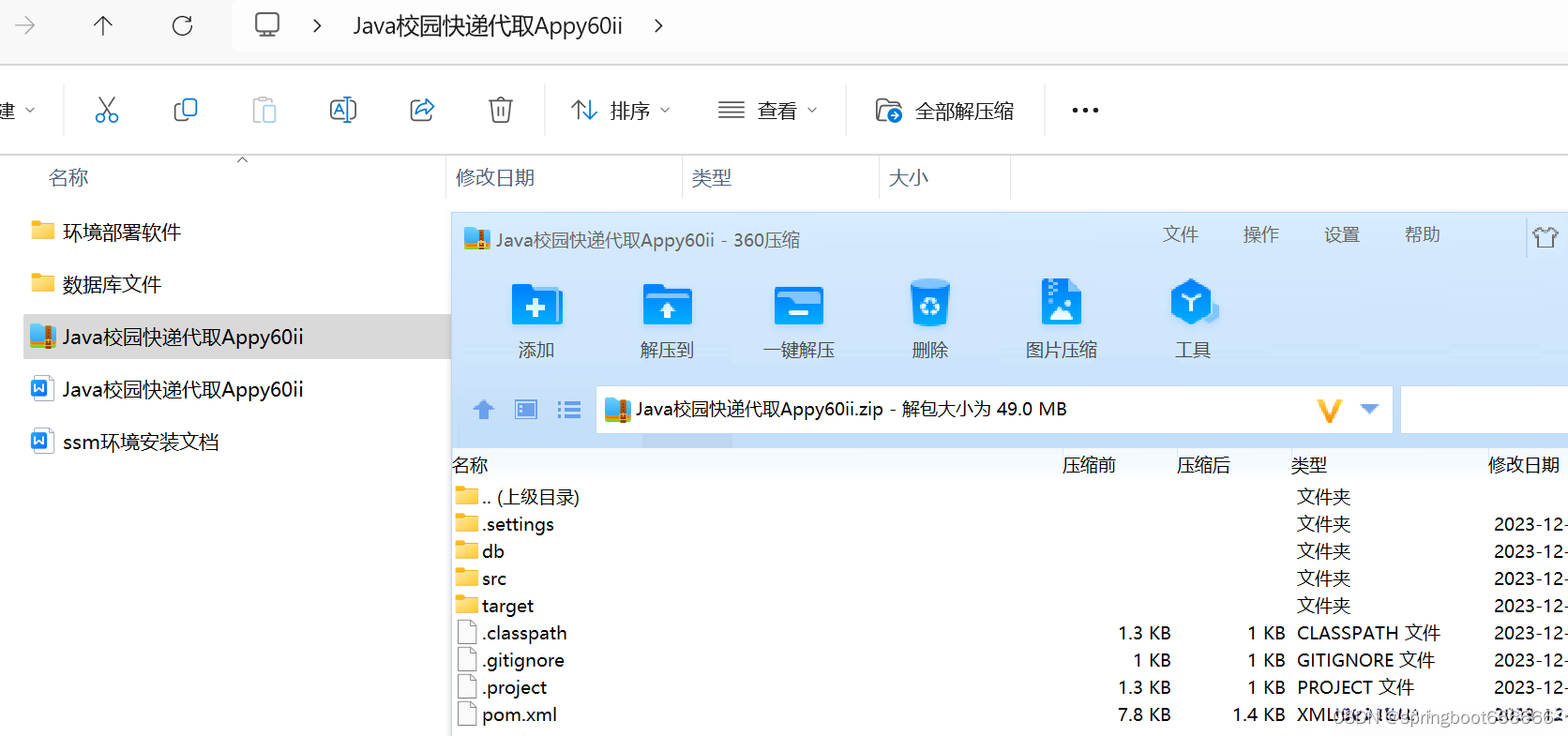Expand chevron after the PC icon breadcrumb

pos(317,25)
